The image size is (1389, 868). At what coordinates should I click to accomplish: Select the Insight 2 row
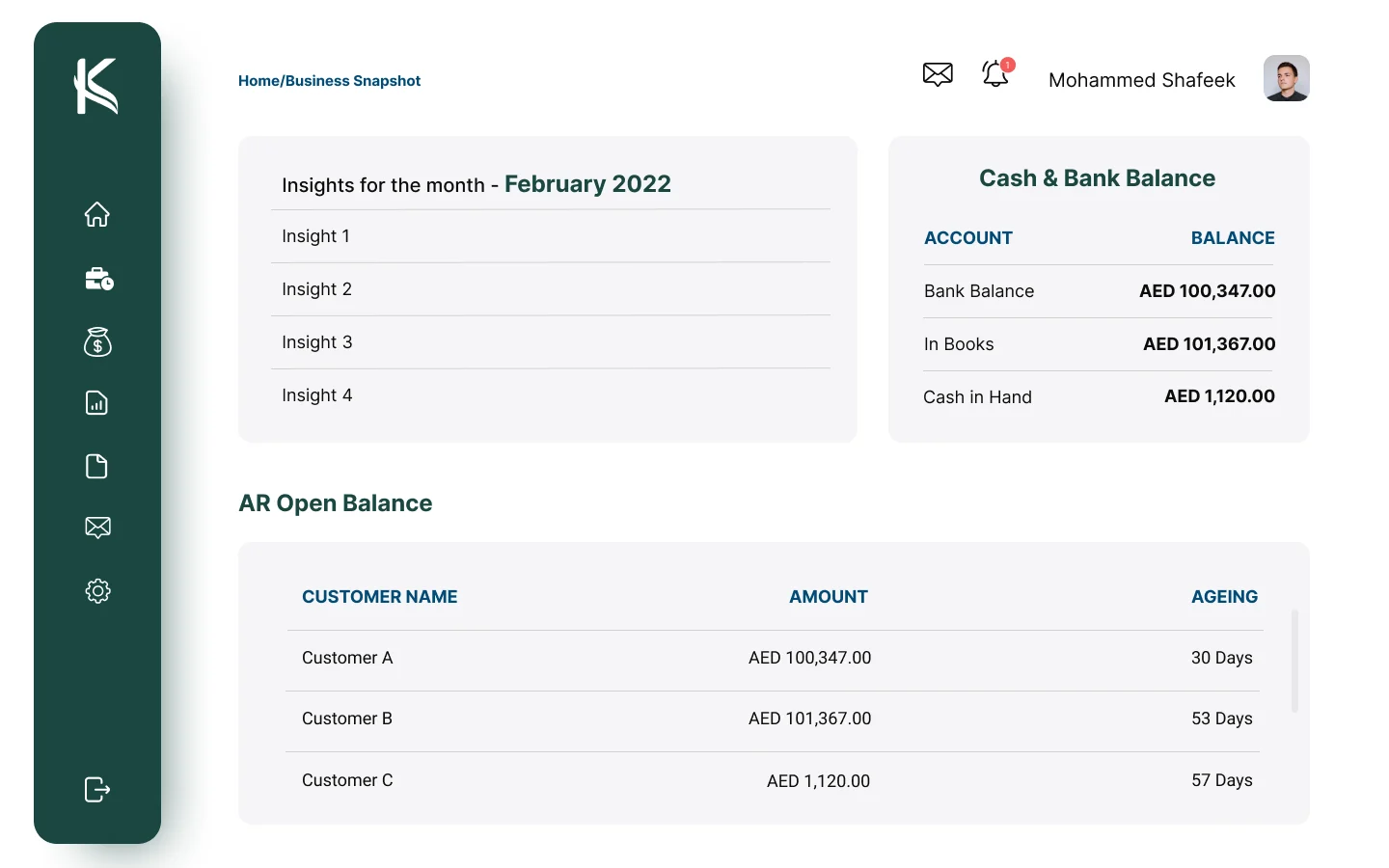pos(551,289)
